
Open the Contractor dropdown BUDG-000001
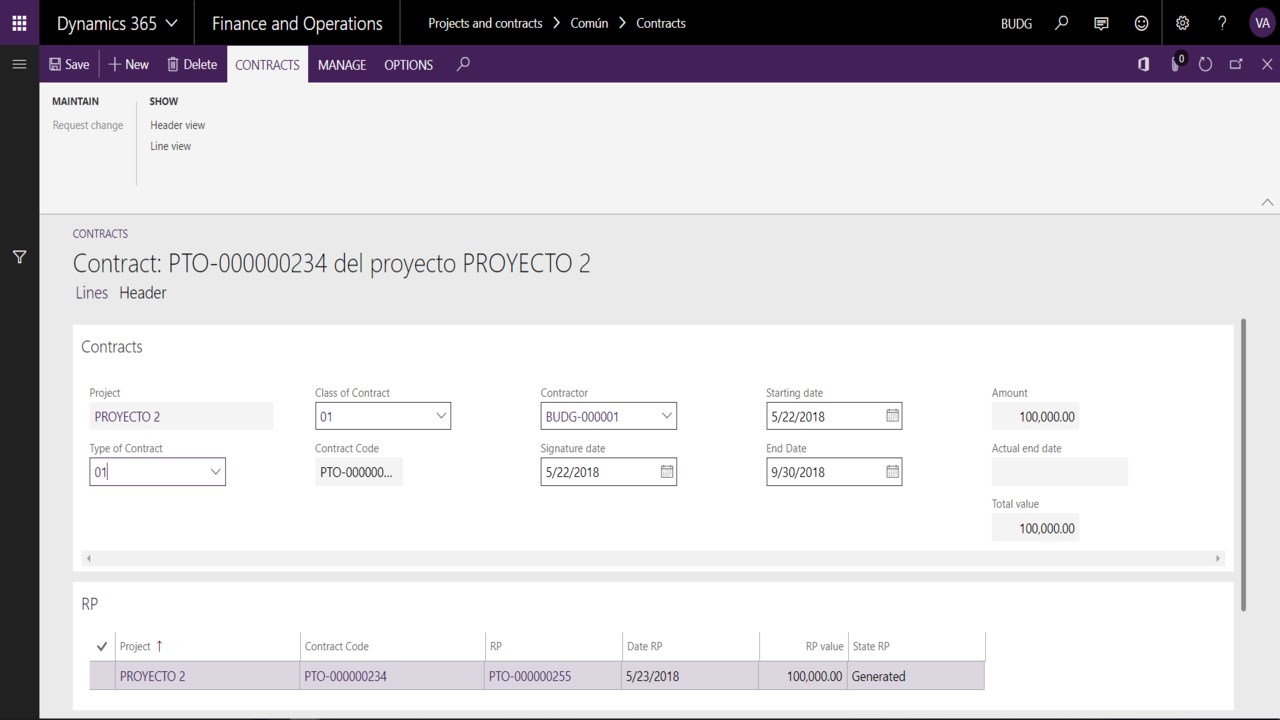[x=667, y=416]
